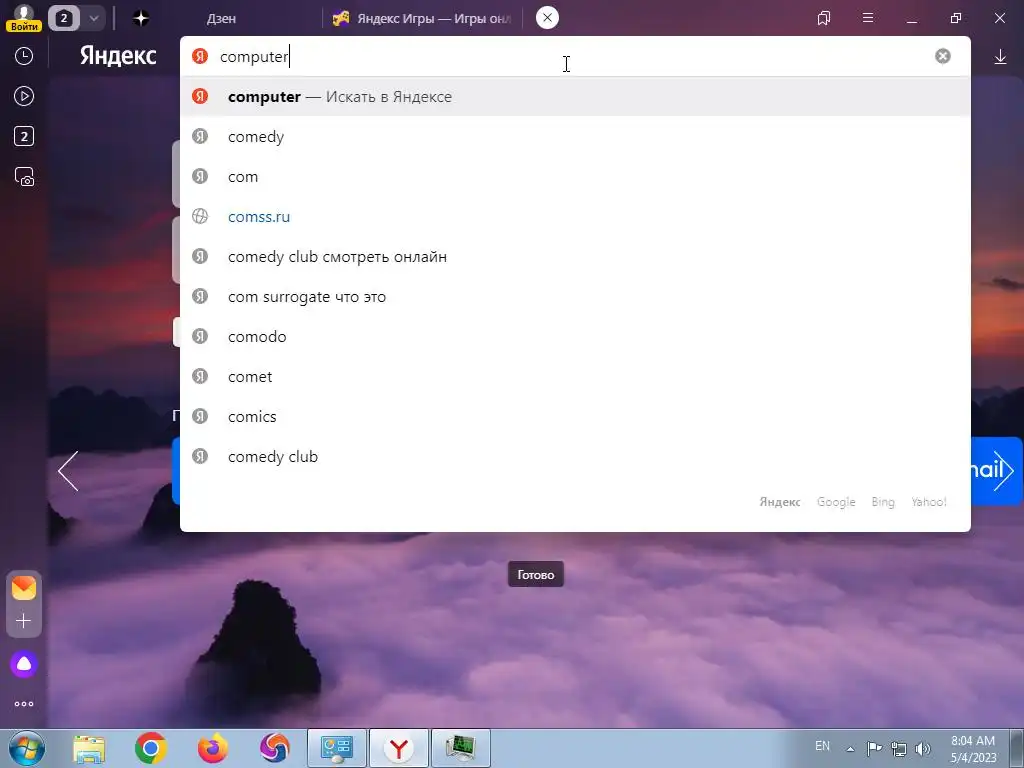The width and height of the screenshot is (1024, 768).
Task: Open the sidebar open-tabs counter icon
Action: coord(24,136)
